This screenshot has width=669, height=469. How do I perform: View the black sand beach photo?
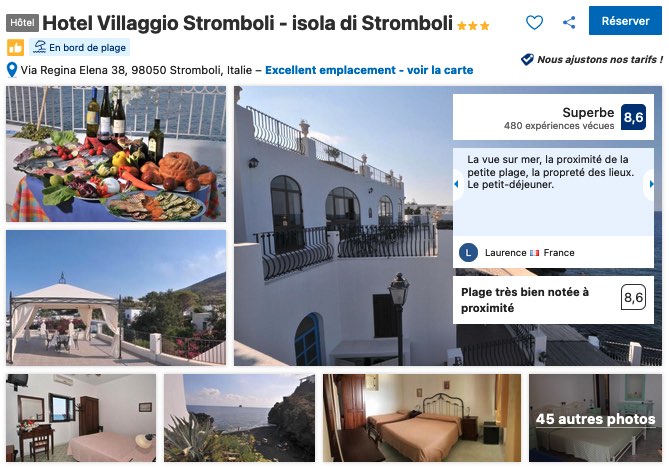[239, 418]
